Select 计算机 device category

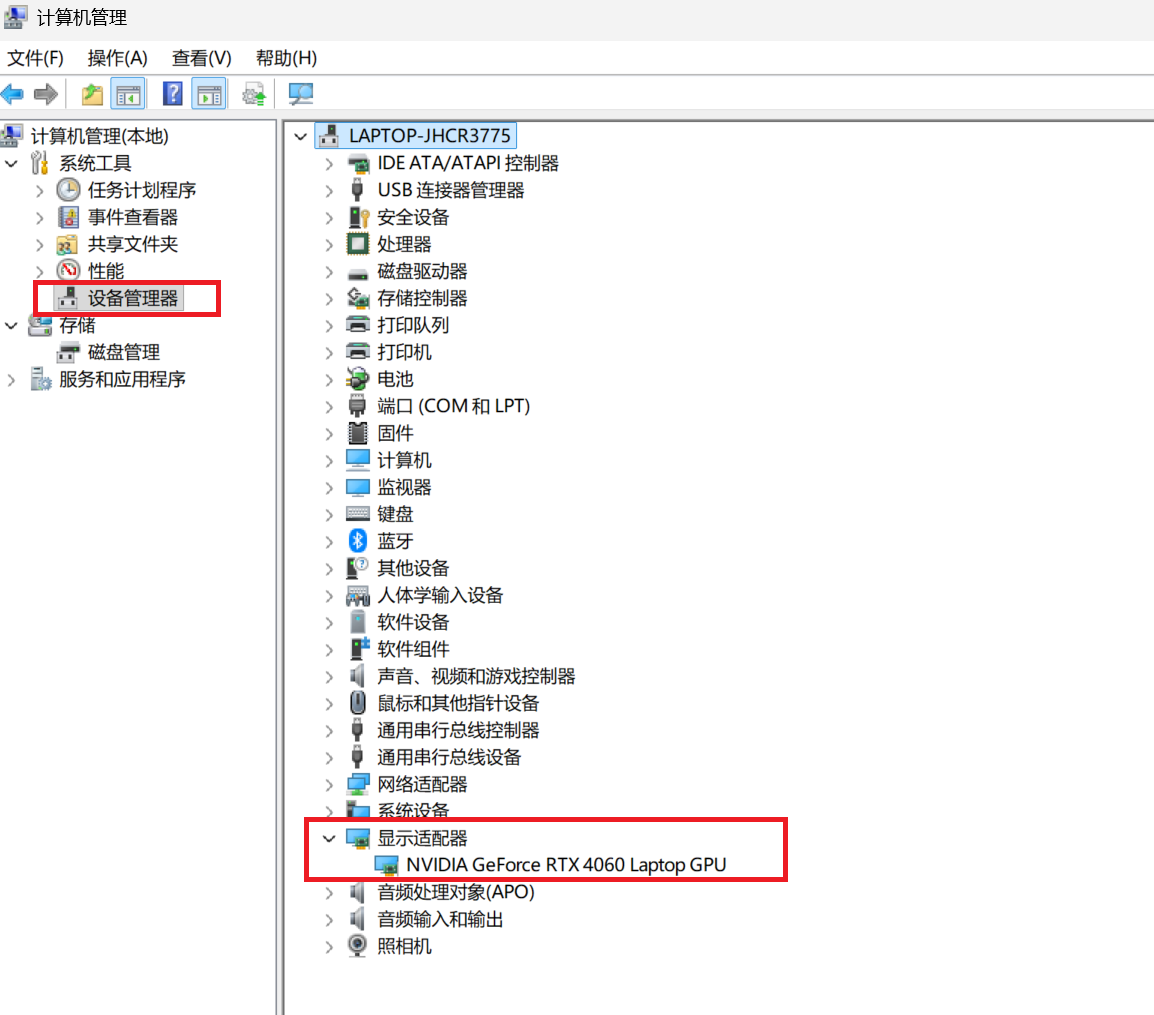click(404, 461)
